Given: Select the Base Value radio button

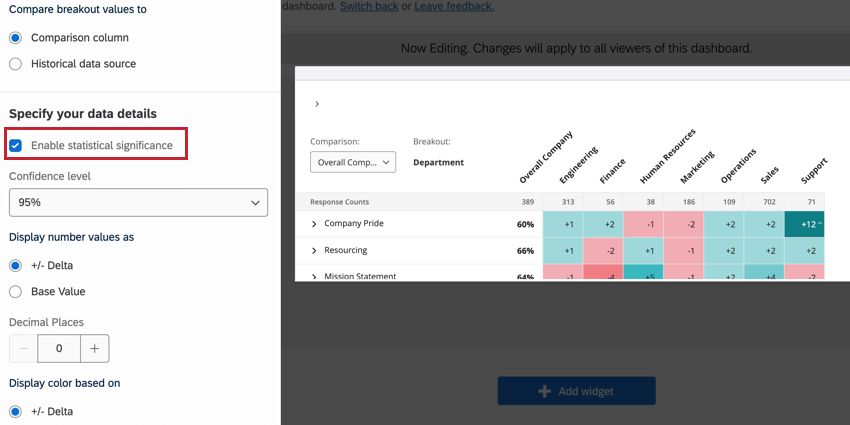Looking at the screenshot, I should coord(15,292).
